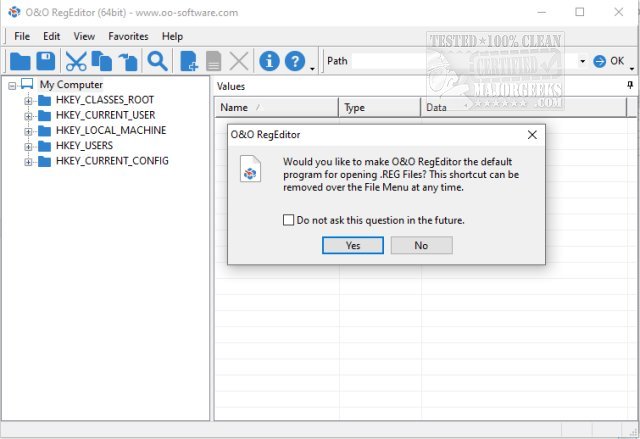
Task: Click the grayed Edit entry document icon
Action: [x=213, y=62]
